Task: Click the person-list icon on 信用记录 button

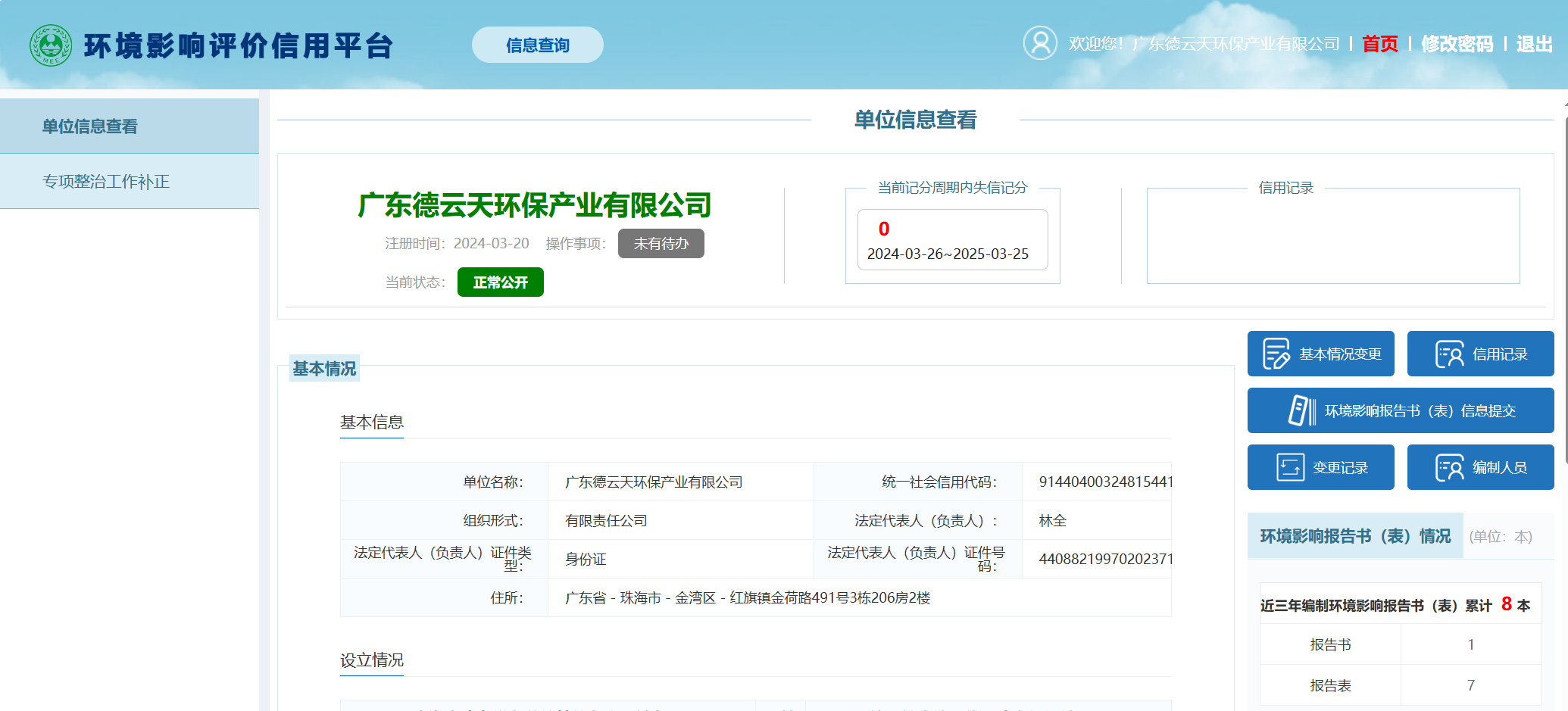Action: coord(1450,354)
